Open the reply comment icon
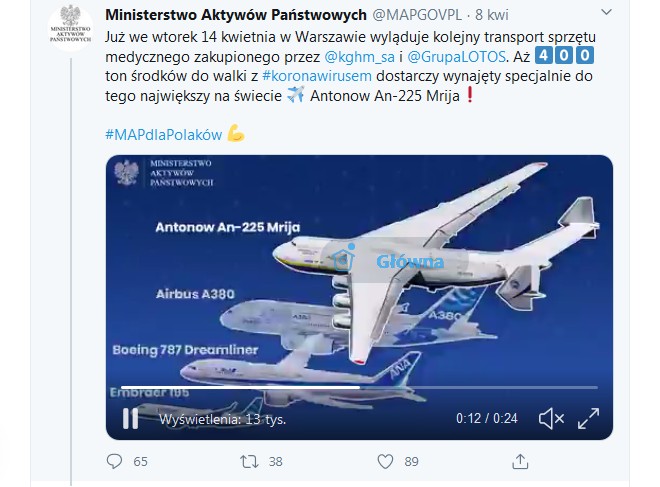Viewport: 660px width, 487px height. click(114, 461)
